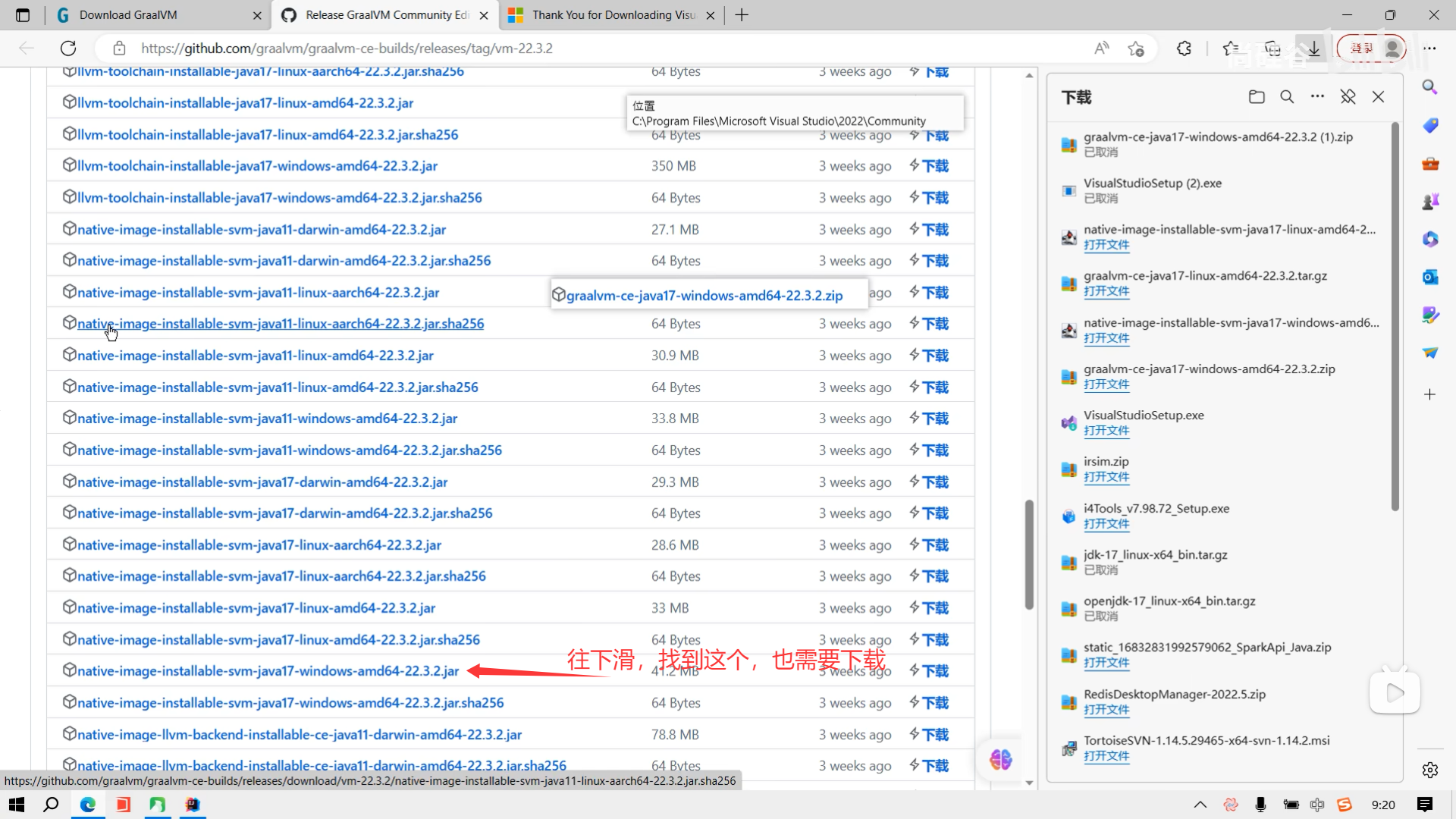Click the downloads toolbar button
Screen dimensions: 1456x819
1314,49
